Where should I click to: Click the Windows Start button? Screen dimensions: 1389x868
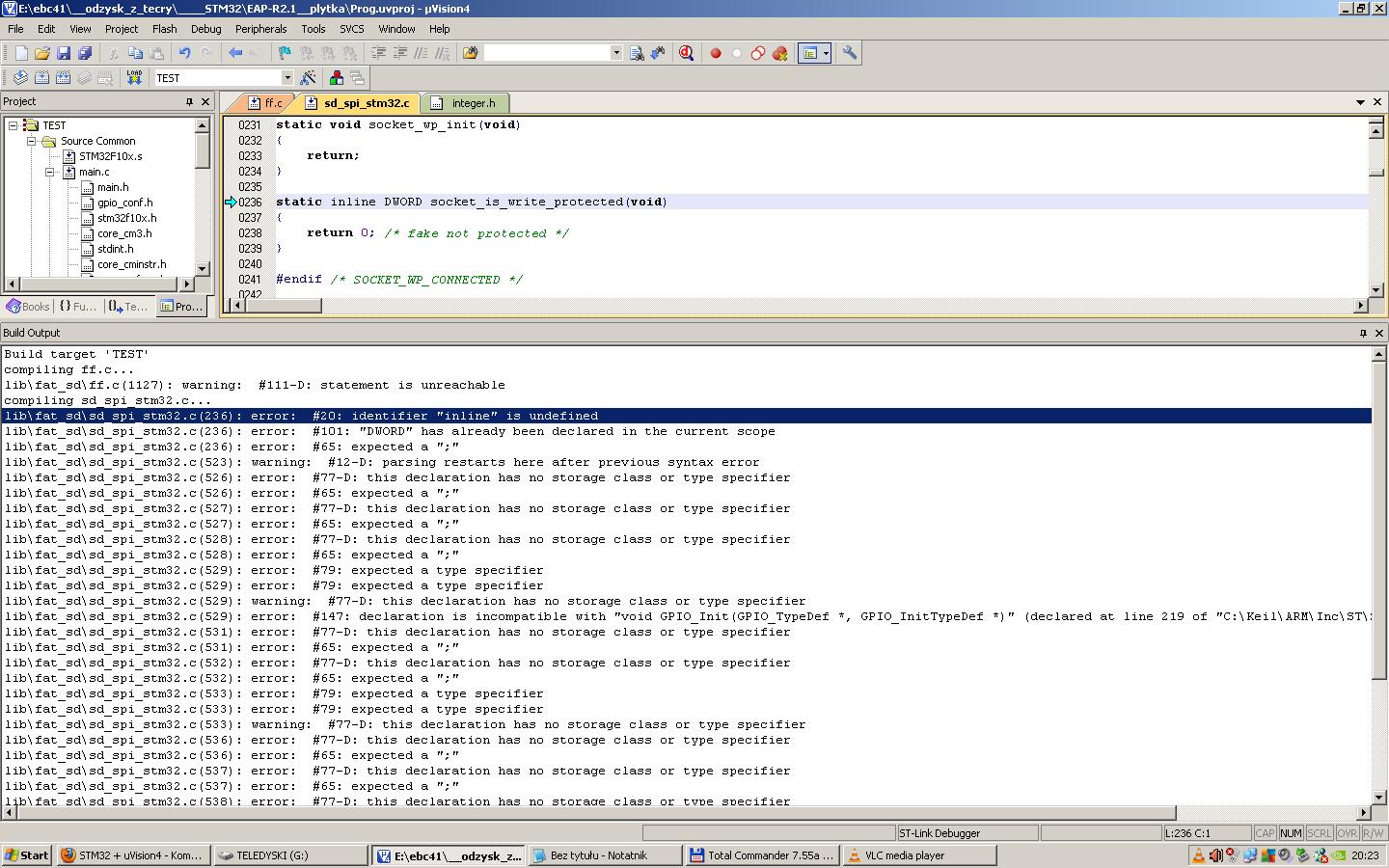point(27,855)
